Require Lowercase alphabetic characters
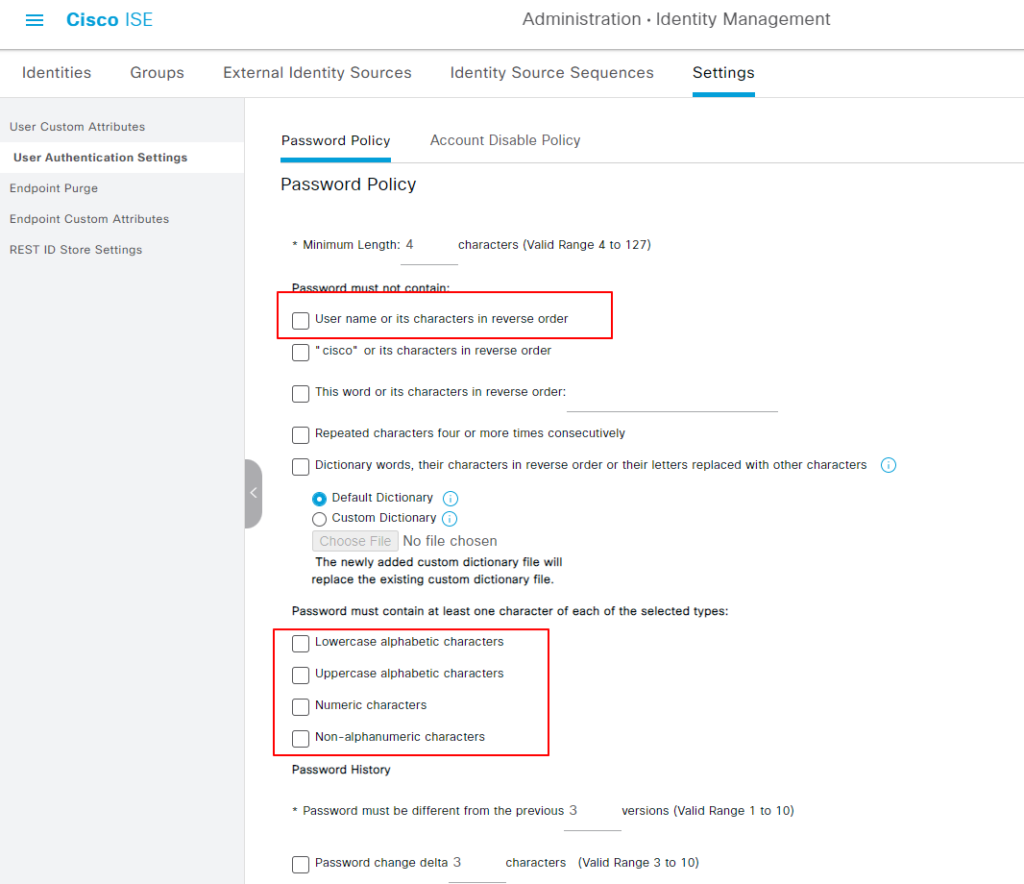The image size is (1024, 884). tap(300, 643)
